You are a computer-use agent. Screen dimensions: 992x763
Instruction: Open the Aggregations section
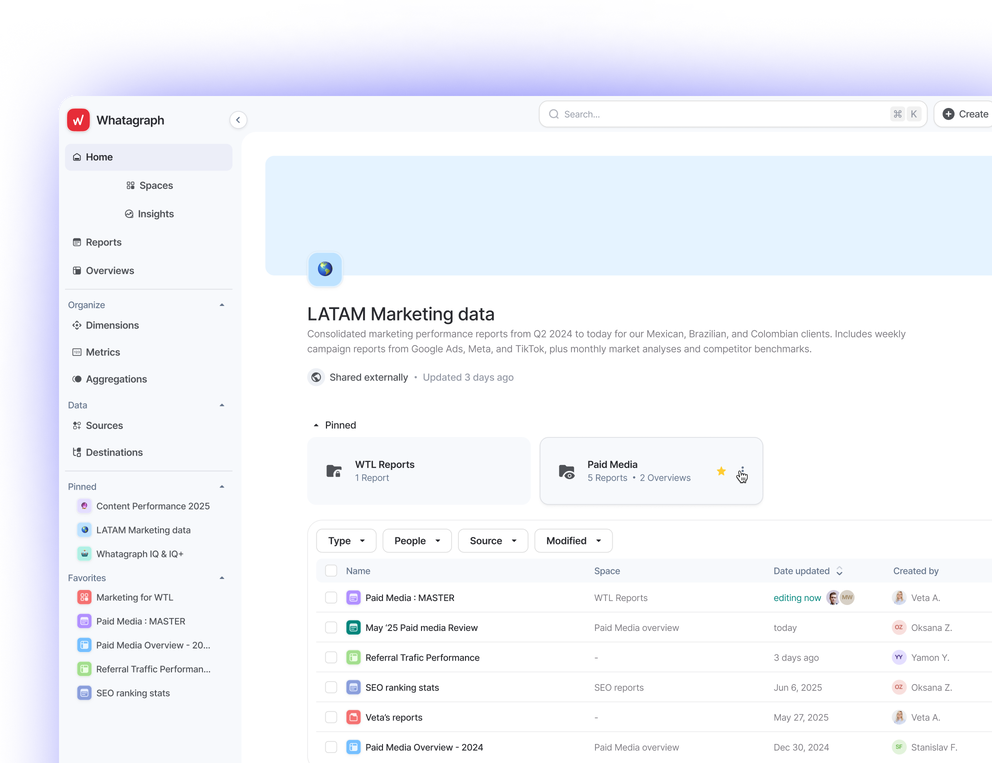[118, 379]
